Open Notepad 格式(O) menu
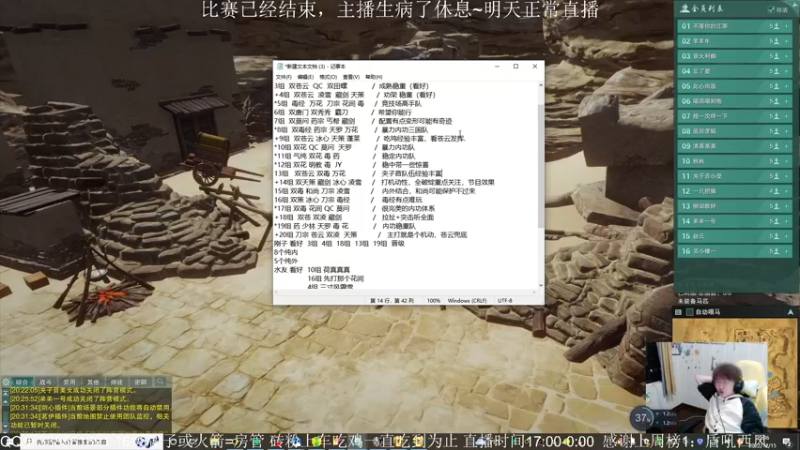This screenshot has width=800, height=450. (x=328, y=77)
